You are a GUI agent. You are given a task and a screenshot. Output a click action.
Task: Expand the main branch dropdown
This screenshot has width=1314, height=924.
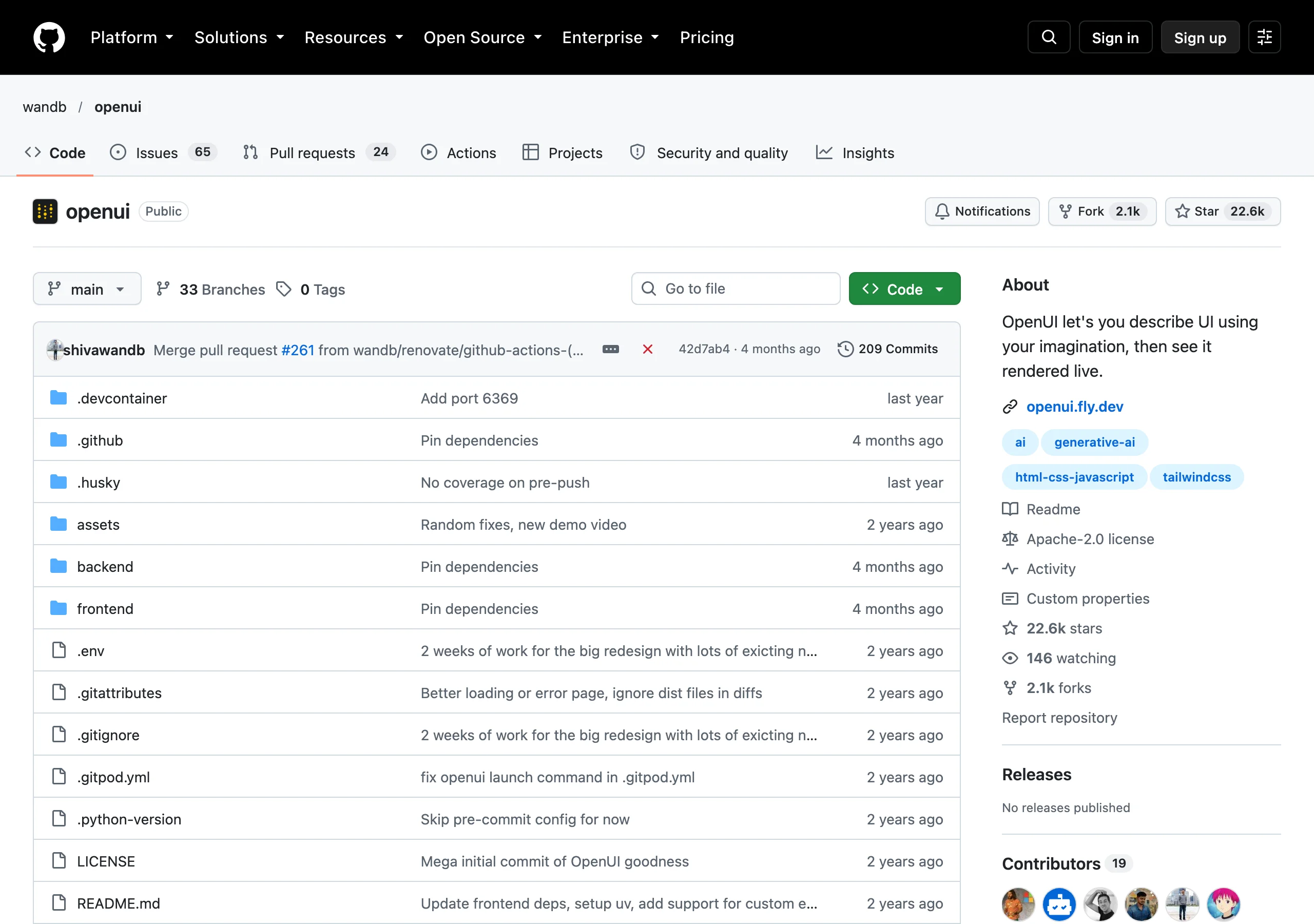[87, 288]
